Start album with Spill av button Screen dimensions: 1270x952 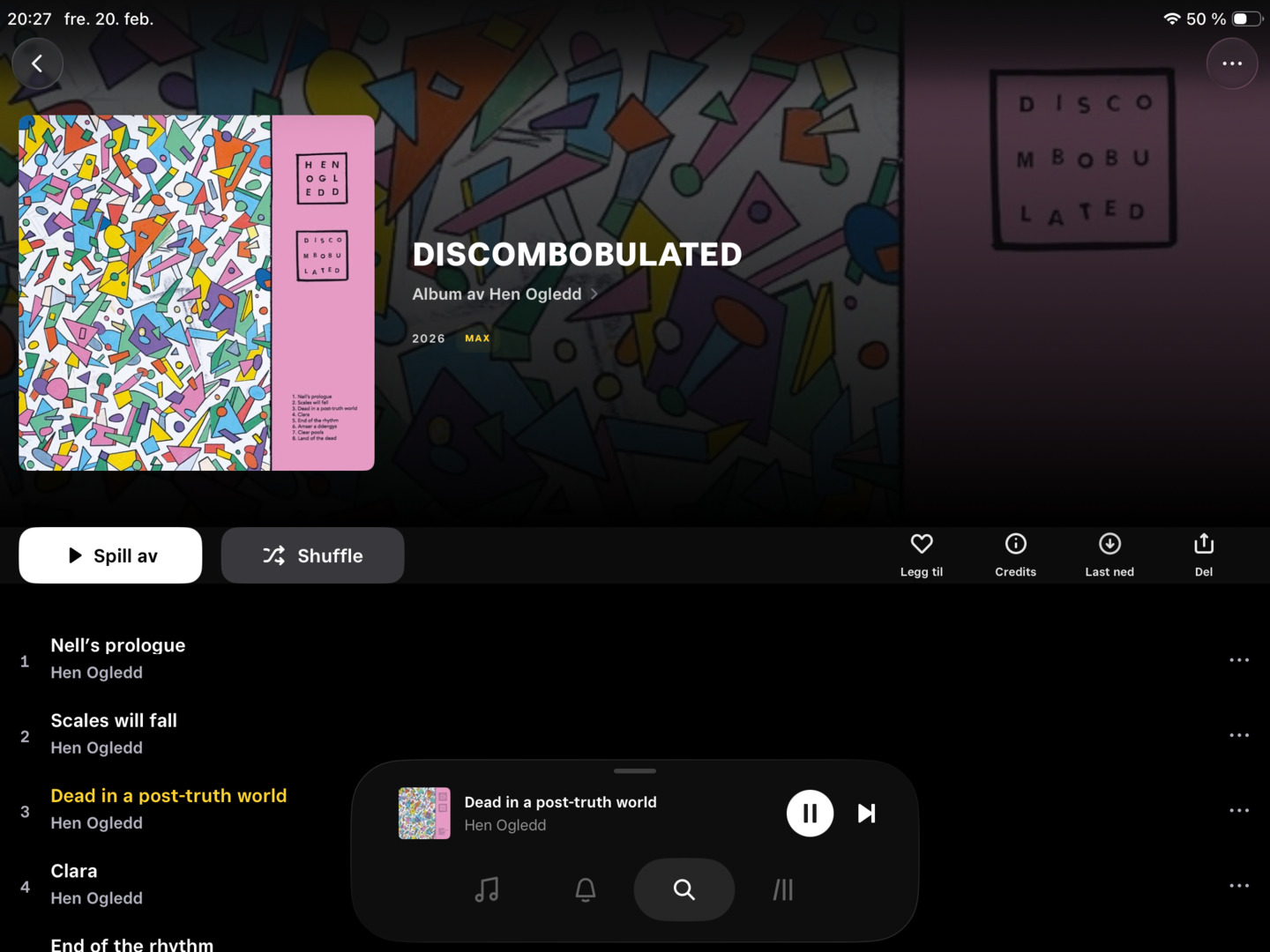pos(110,555)
